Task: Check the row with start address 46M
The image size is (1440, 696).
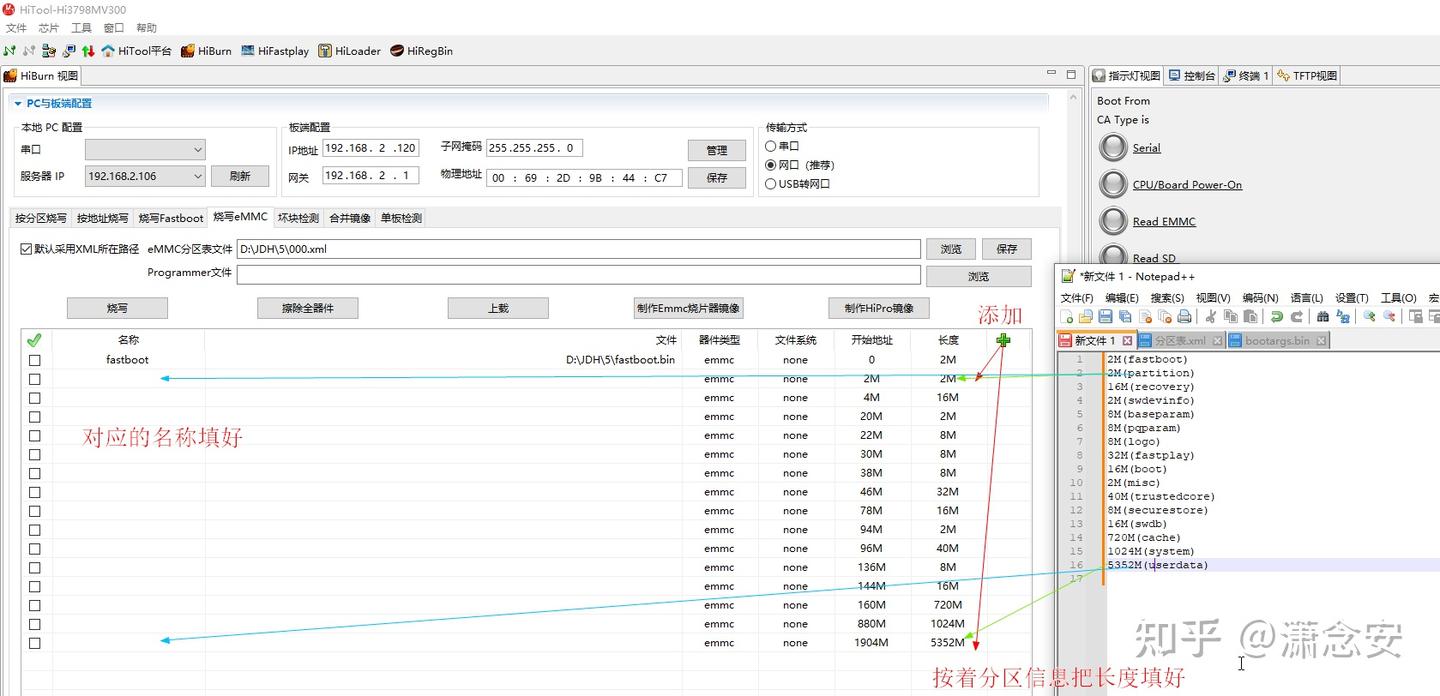Action: [35, 492]
